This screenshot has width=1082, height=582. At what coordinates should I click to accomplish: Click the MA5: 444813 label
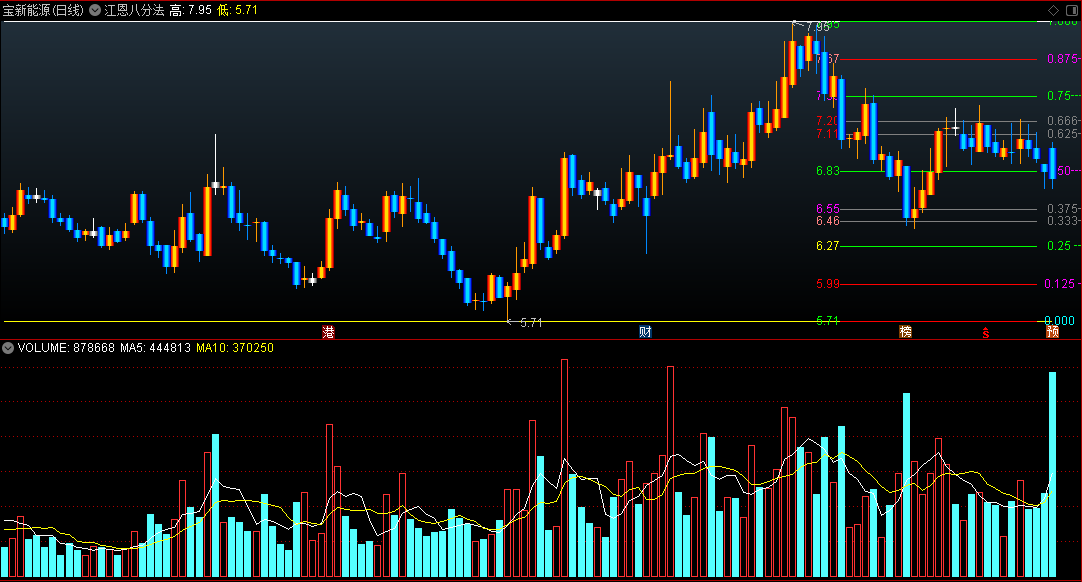pos(155,348)
